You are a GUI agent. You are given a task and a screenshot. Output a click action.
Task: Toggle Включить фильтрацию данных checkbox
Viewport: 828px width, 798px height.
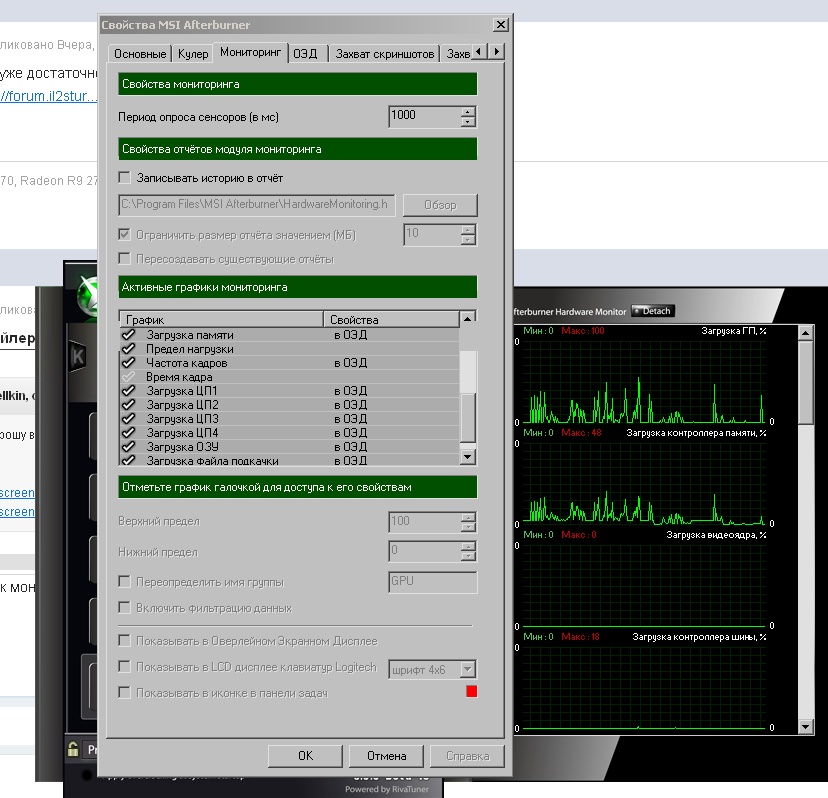click(125, 607)
